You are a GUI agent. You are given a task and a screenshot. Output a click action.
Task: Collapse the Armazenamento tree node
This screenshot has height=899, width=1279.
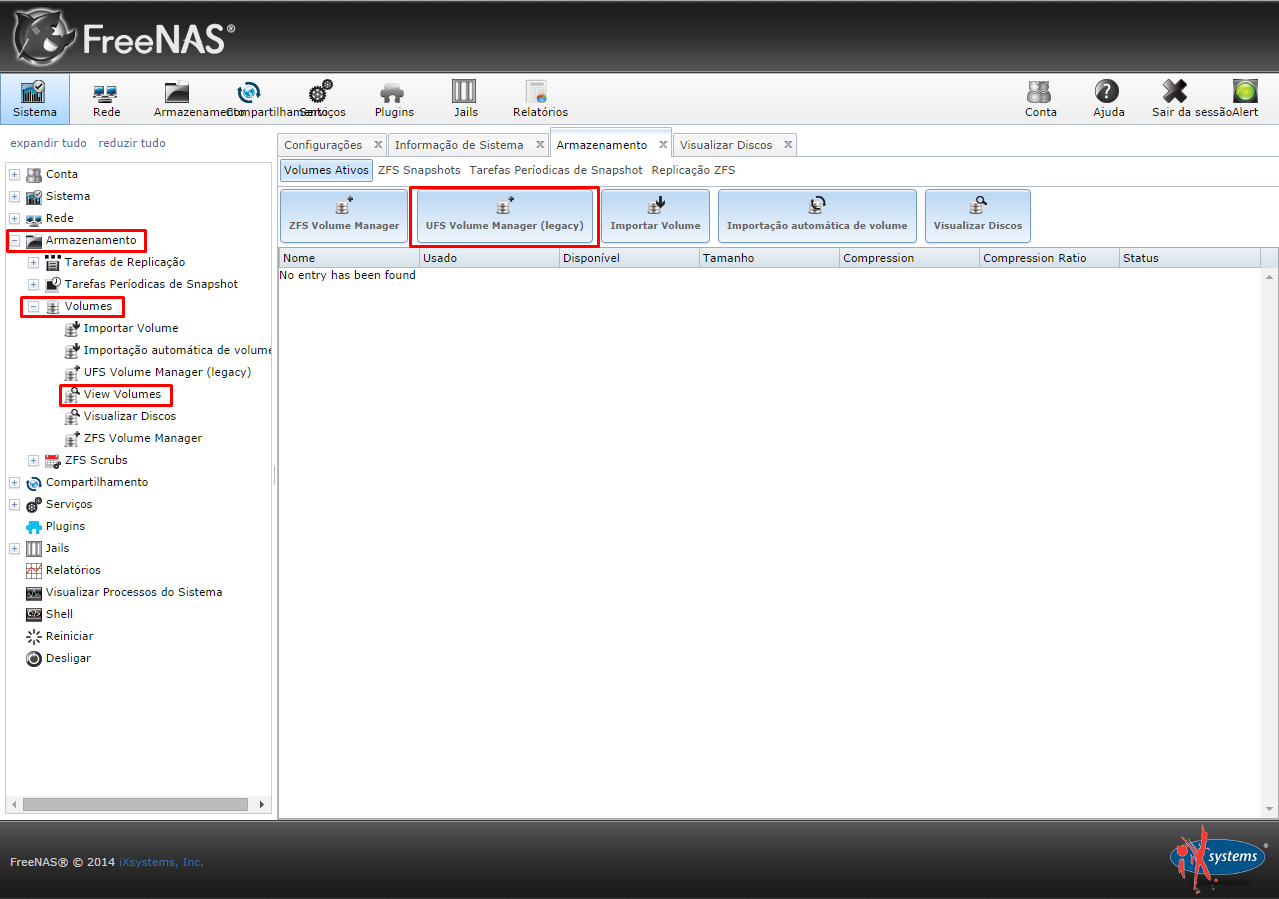tap(15, 241)
